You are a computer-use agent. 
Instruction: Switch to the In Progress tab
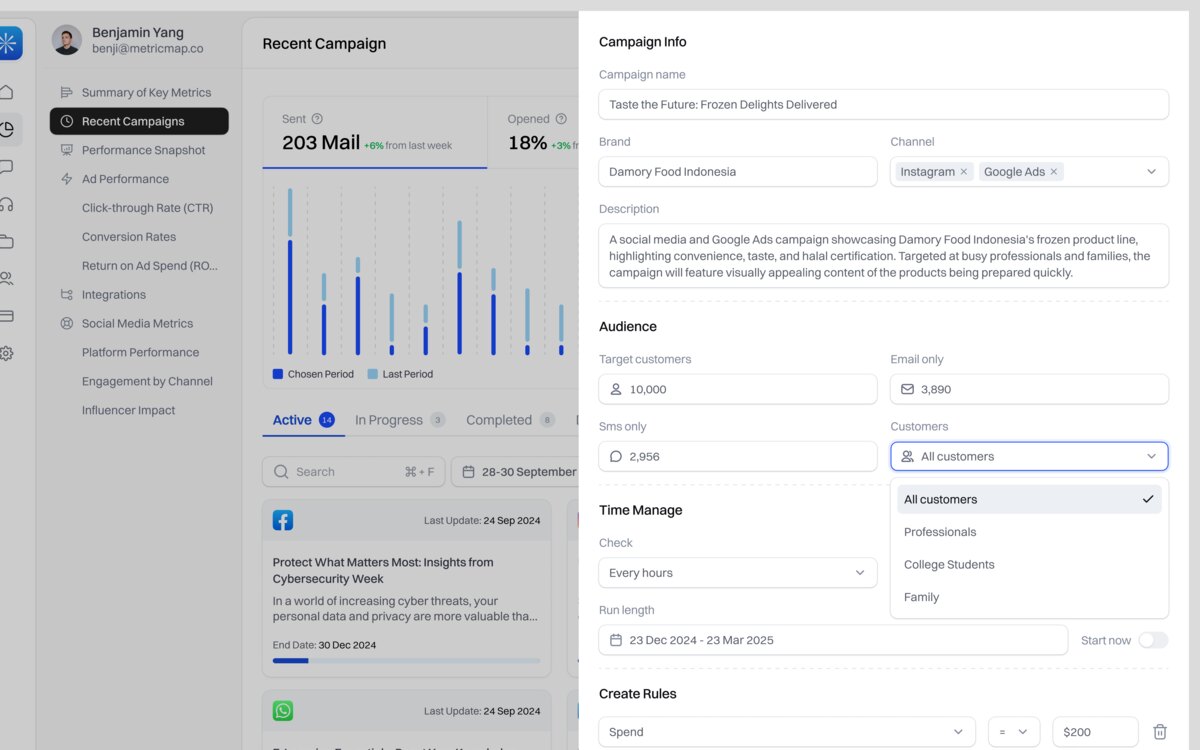[x=400, y=420]
